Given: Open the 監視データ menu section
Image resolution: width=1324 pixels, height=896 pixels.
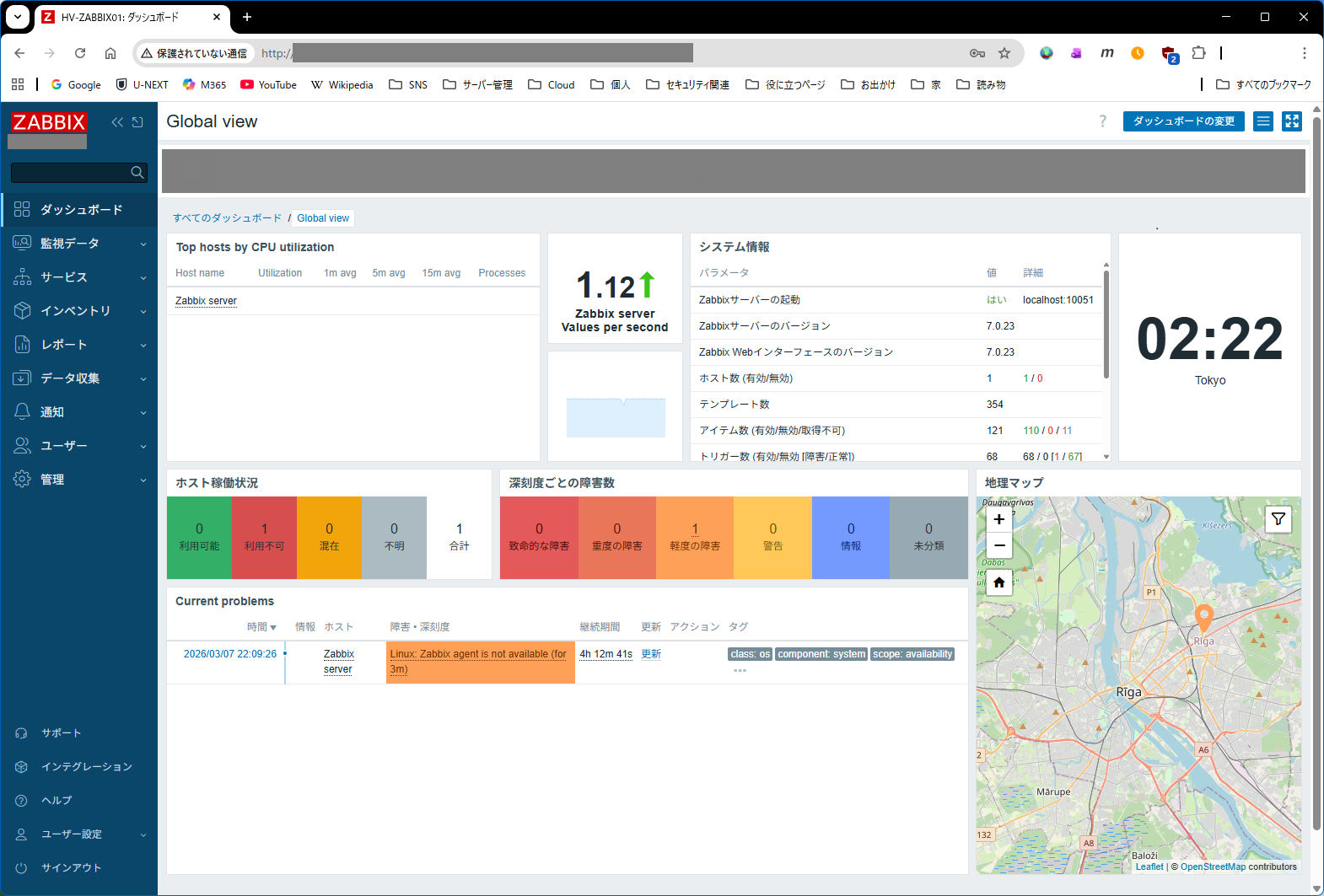Looking at the screenshot, I should click(79, 243).
